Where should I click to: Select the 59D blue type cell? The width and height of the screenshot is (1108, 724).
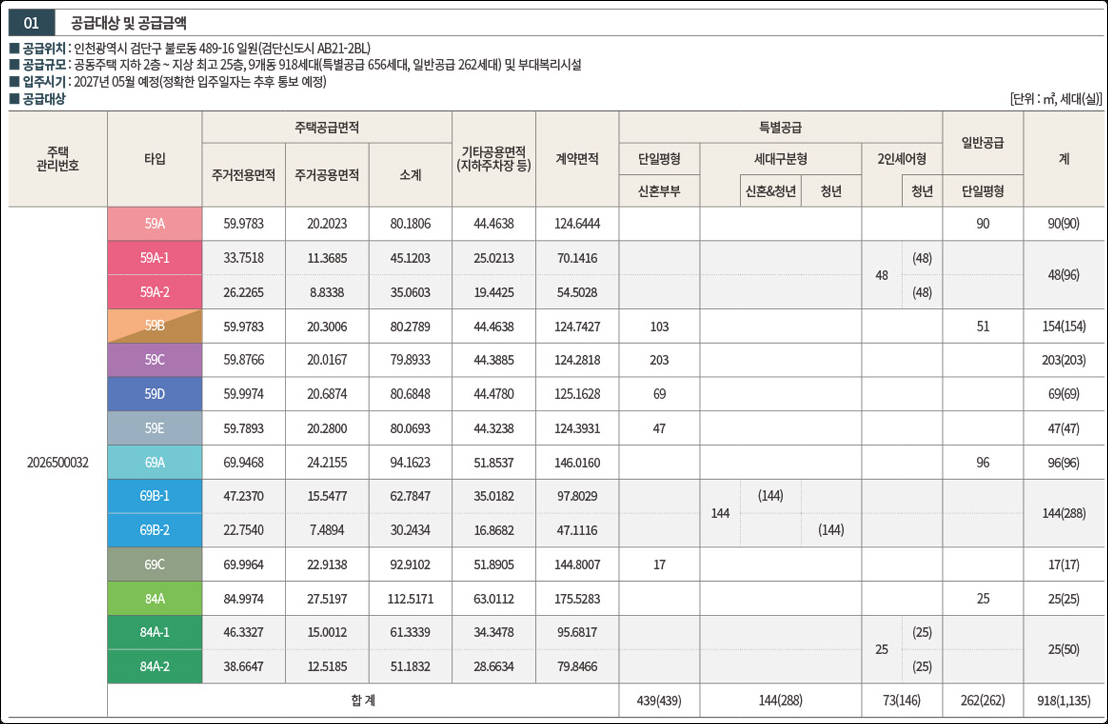click(155, 393)
